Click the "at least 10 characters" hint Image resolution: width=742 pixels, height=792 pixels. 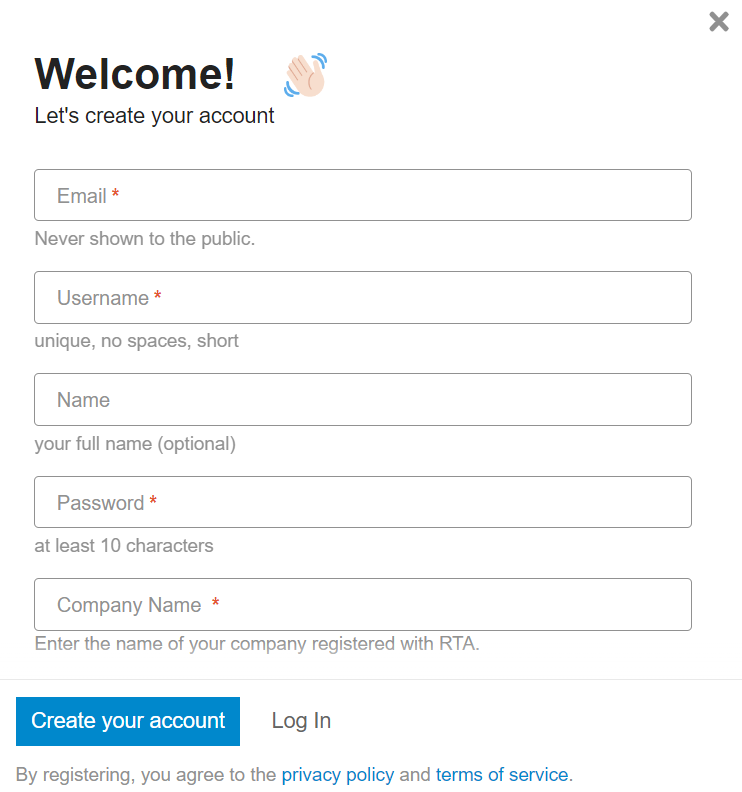(x=124, y=546)
